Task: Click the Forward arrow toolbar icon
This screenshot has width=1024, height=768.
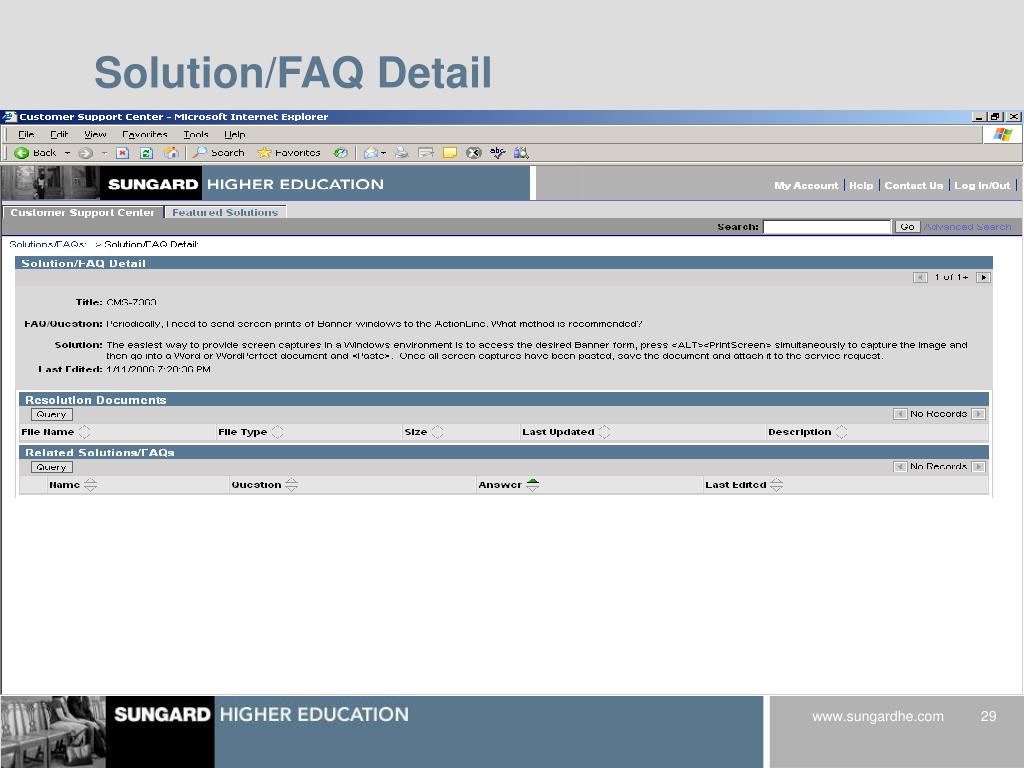Action: [x=85, y=153]
